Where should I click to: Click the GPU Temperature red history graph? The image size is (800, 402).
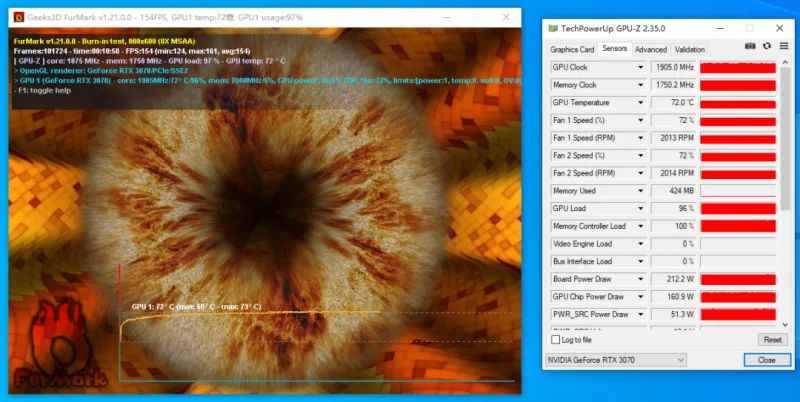[x=738, y=103]
